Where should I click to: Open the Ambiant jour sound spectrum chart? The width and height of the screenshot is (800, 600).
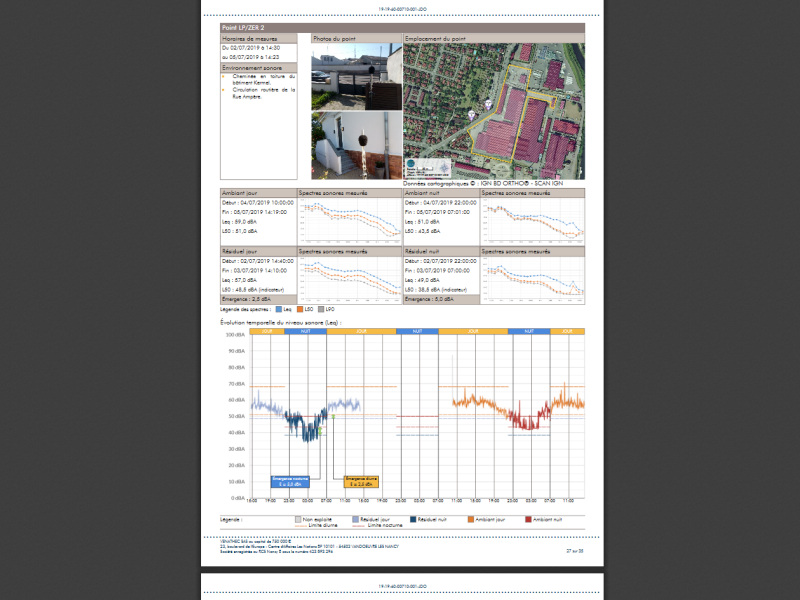tap(350, 221)
